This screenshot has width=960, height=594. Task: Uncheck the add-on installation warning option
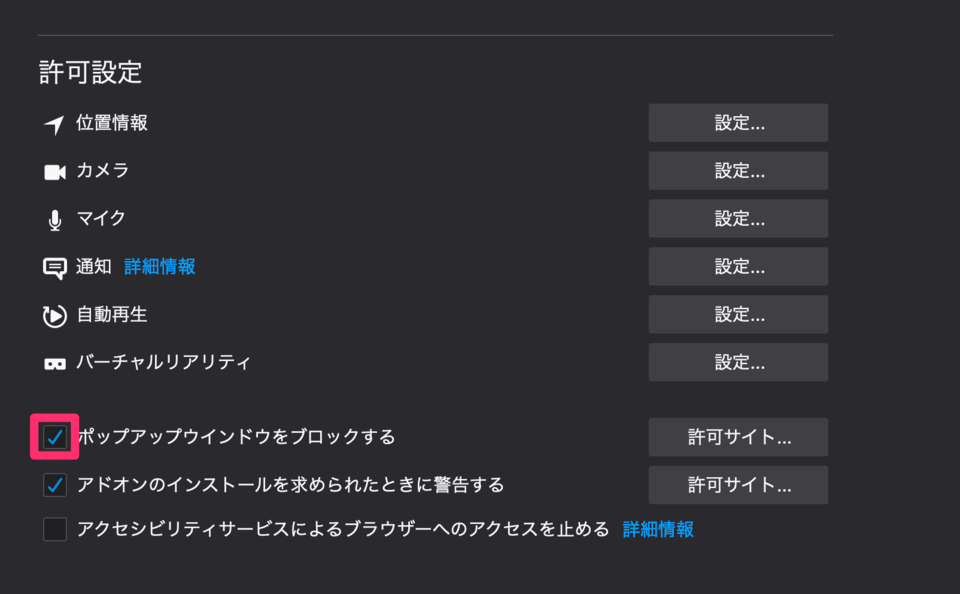55,485
